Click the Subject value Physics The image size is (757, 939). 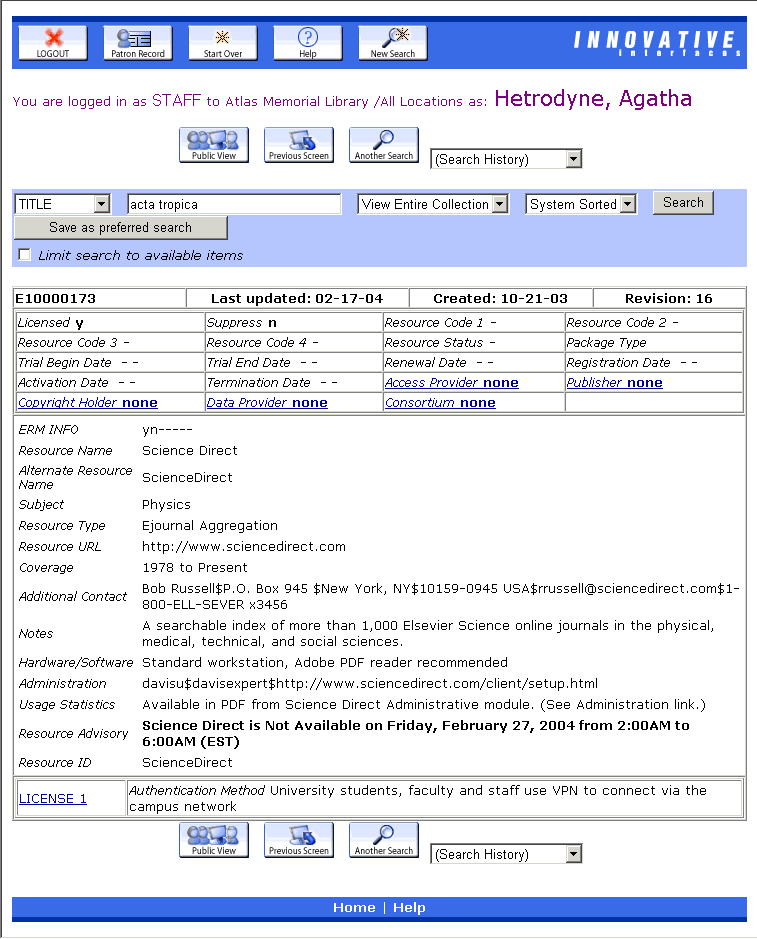click(166, 504)
